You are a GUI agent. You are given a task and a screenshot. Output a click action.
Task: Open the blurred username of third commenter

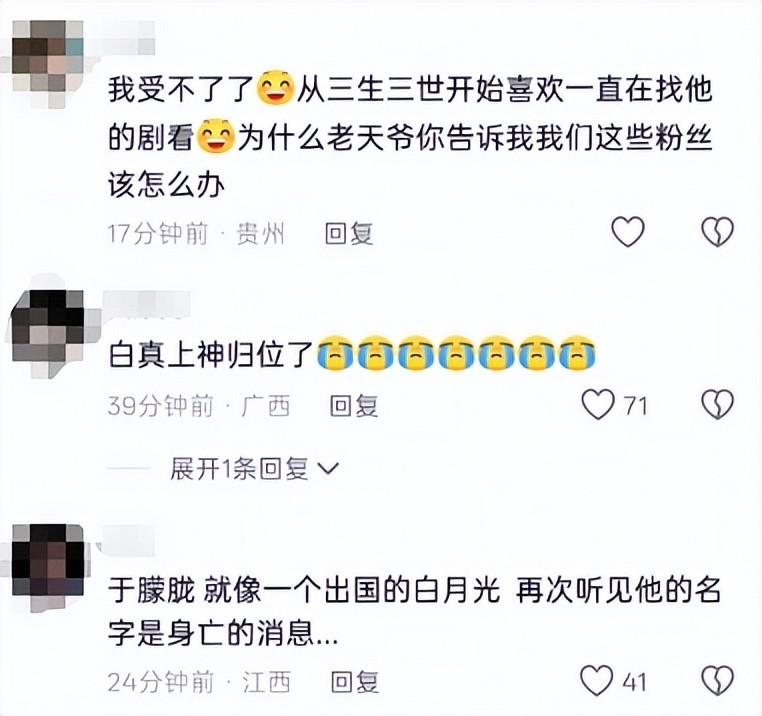[x=127, y=538]
